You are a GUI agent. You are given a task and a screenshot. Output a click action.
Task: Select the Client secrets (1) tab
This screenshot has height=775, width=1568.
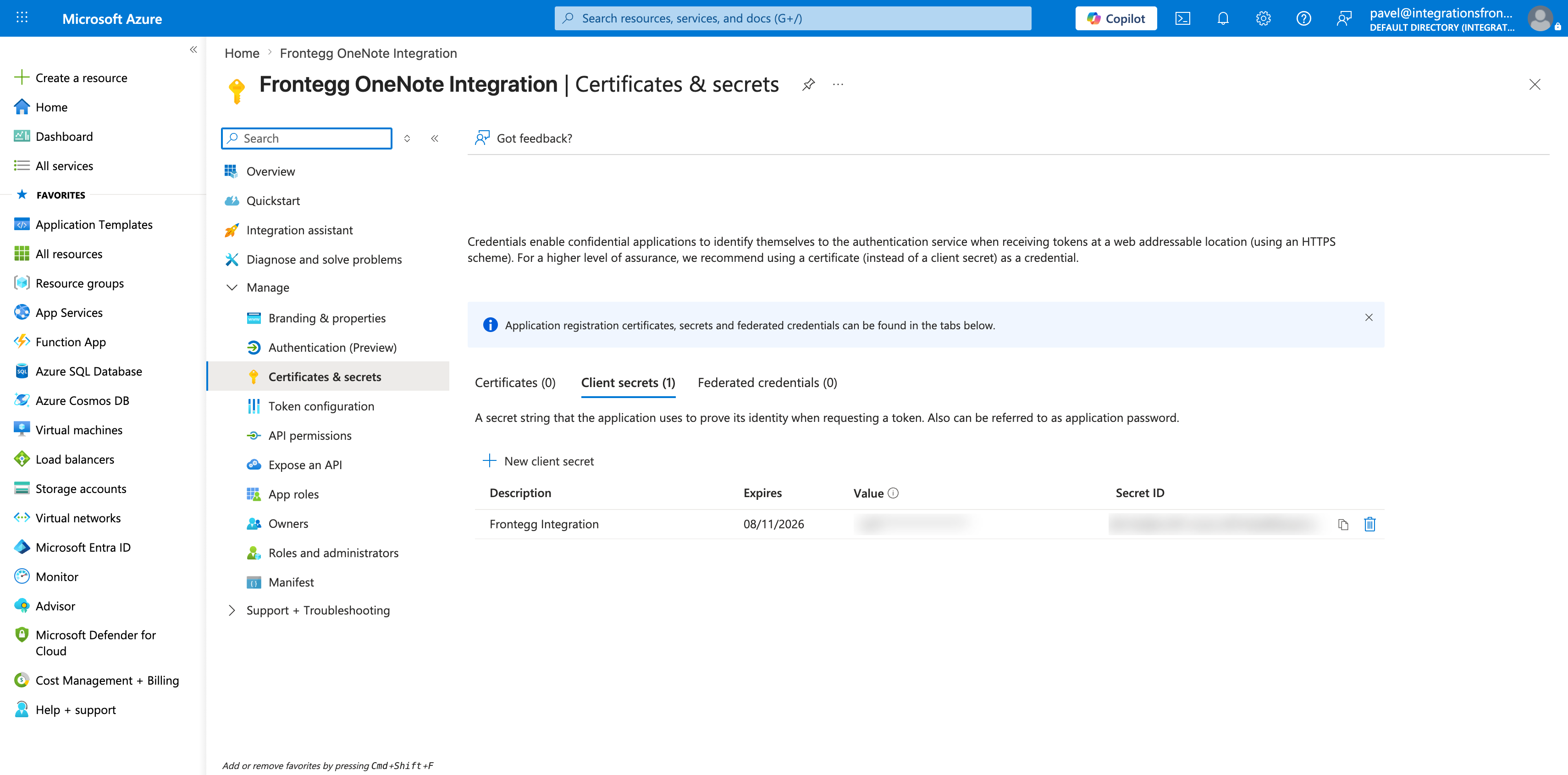(628, 382)
